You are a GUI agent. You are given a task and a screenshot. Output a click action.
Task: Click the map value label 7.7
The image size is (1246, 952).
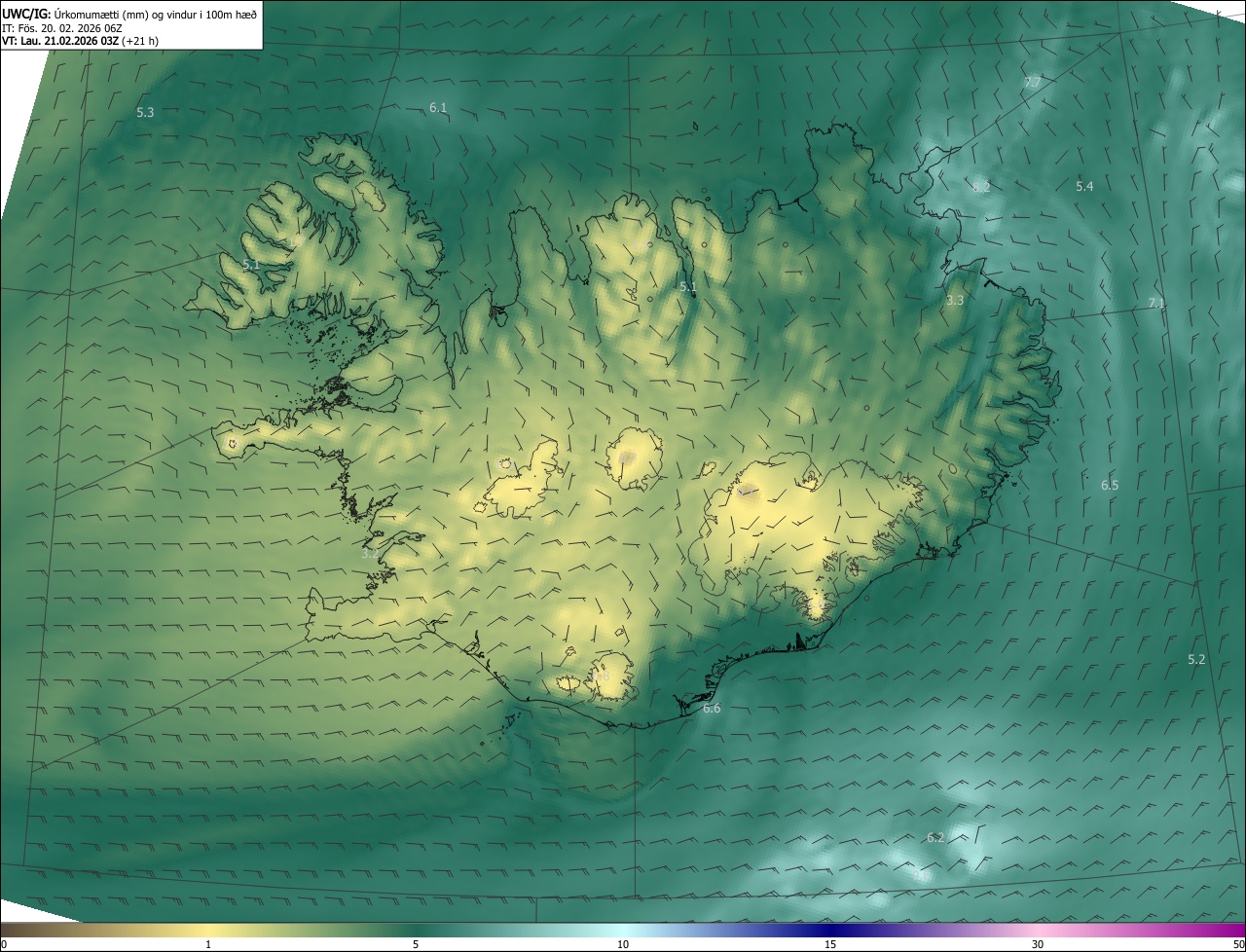coord(1032,83)
